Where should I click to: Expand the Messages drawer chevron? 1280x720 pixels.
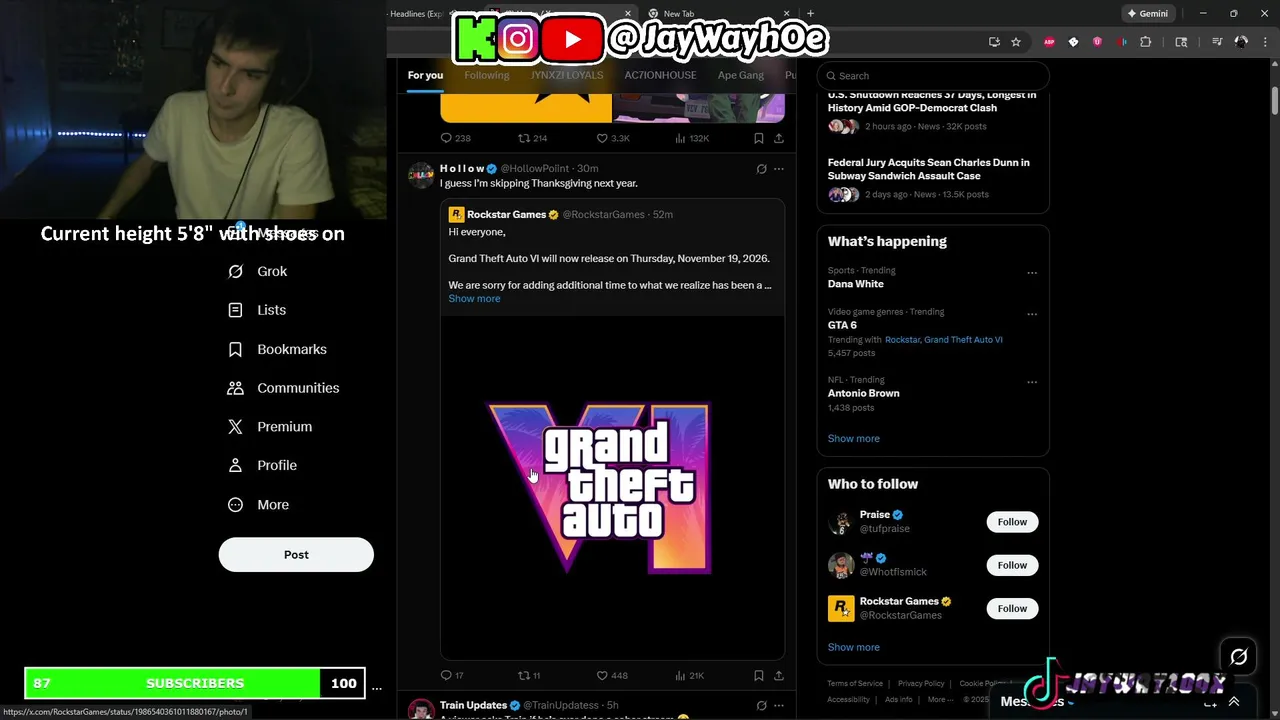[x=1234, y=702]
